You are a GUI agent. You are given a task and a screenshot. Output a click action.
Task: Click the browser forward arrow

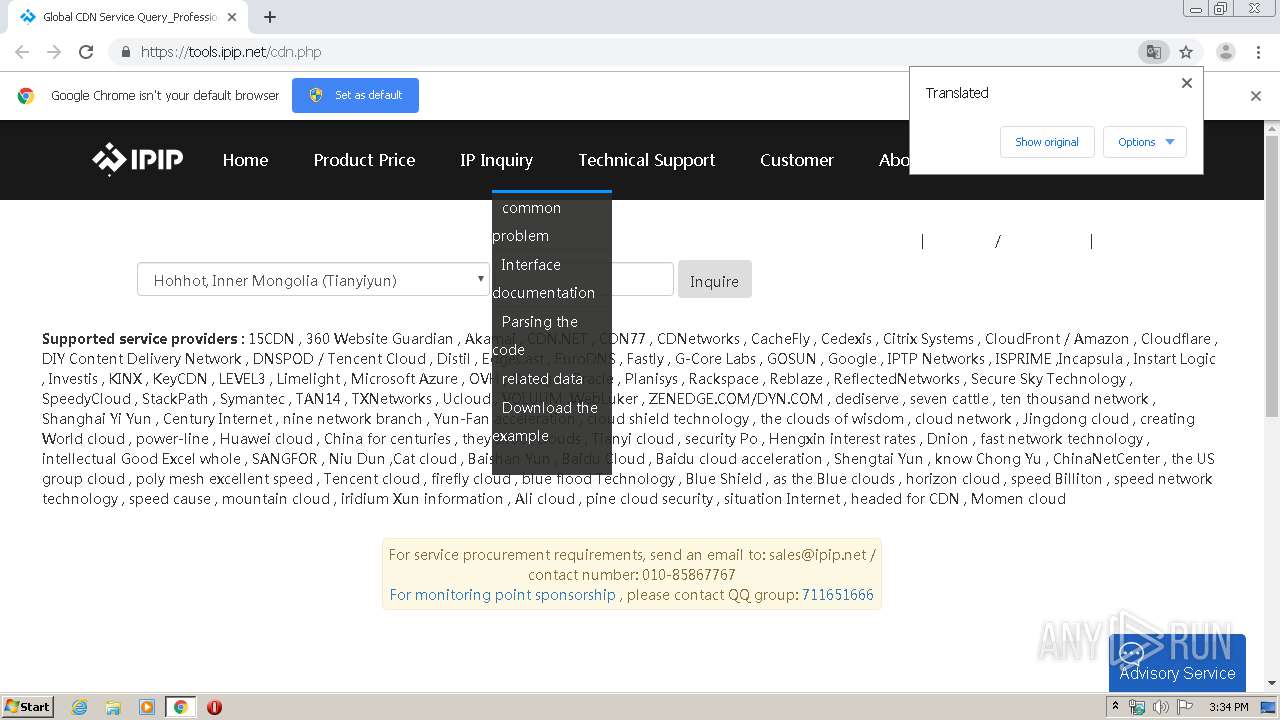(x=54, y=52)
